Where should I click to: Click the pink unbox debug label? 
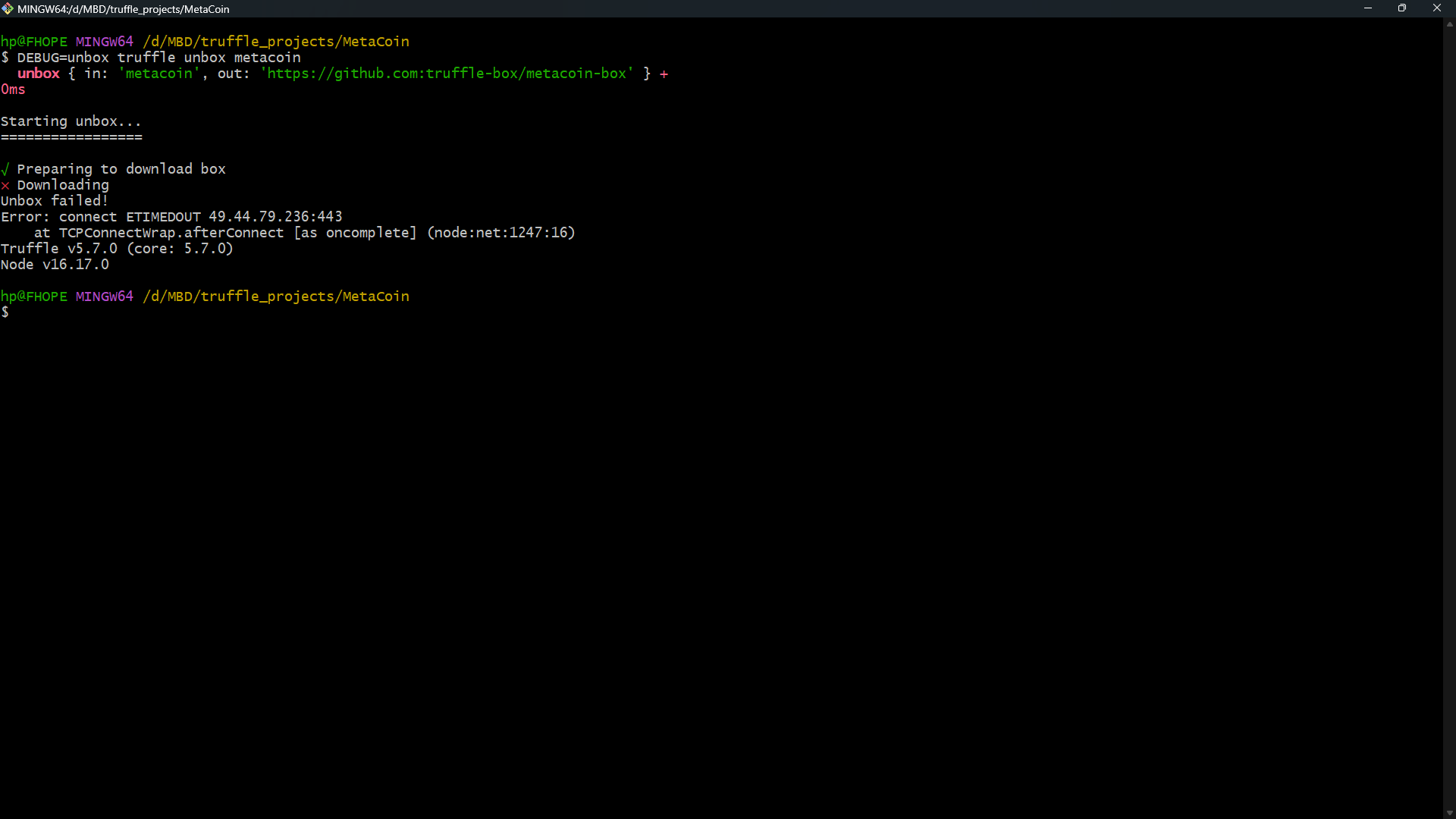coord(39,73)
